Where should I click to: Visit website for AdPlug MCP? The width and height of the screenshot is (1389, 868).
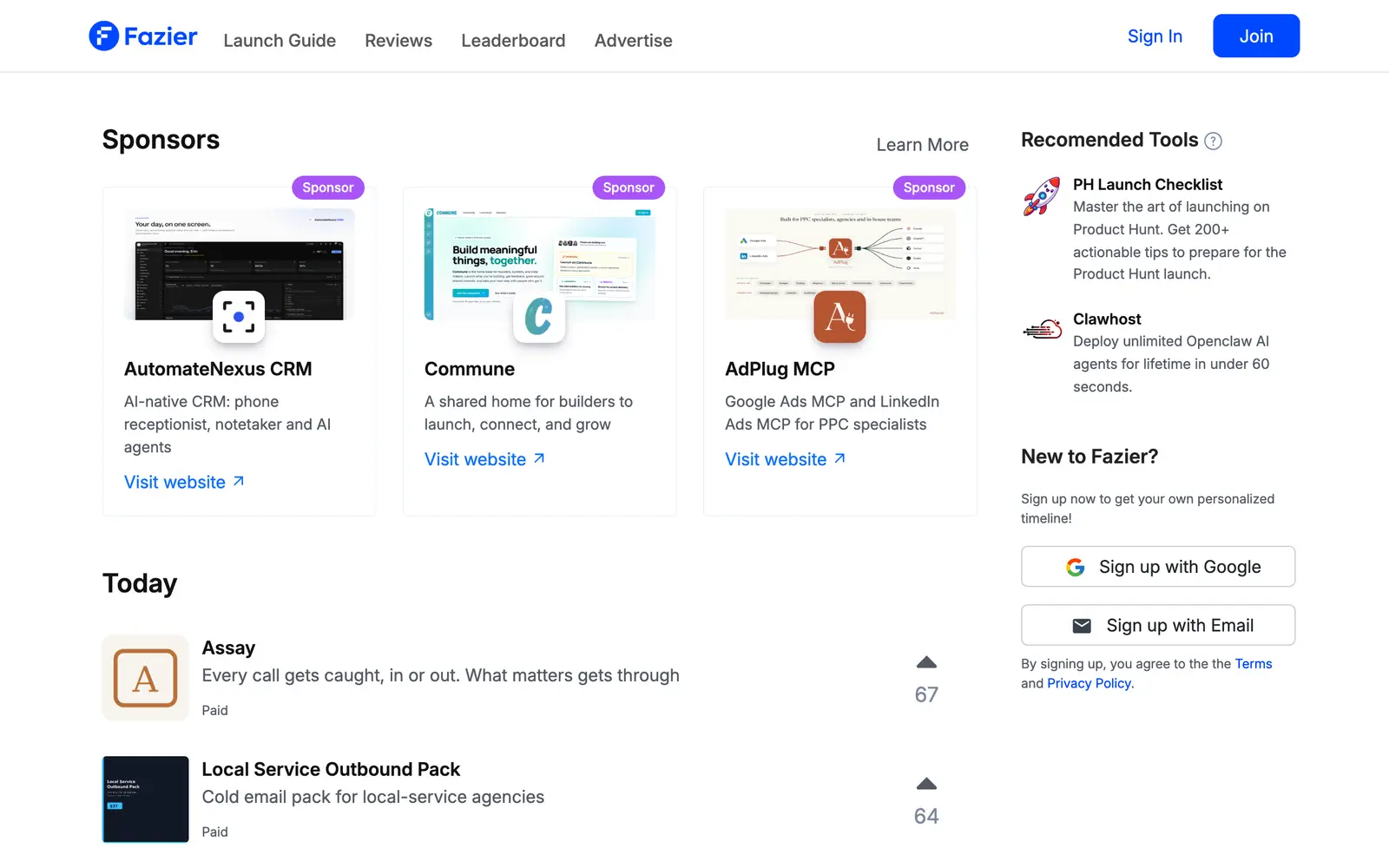pos(785,459)
